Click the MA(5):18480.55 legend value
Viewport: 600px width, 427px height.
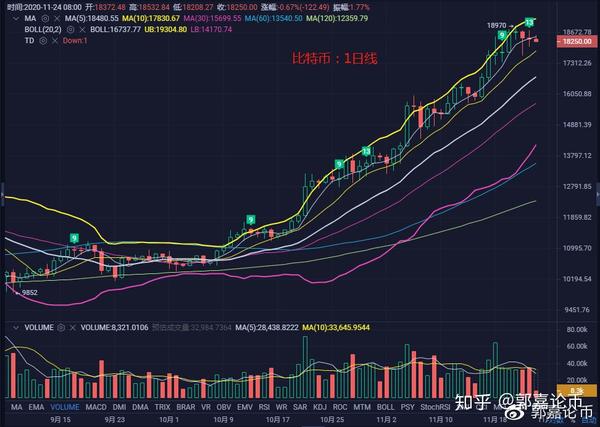[x=92, y=18]
